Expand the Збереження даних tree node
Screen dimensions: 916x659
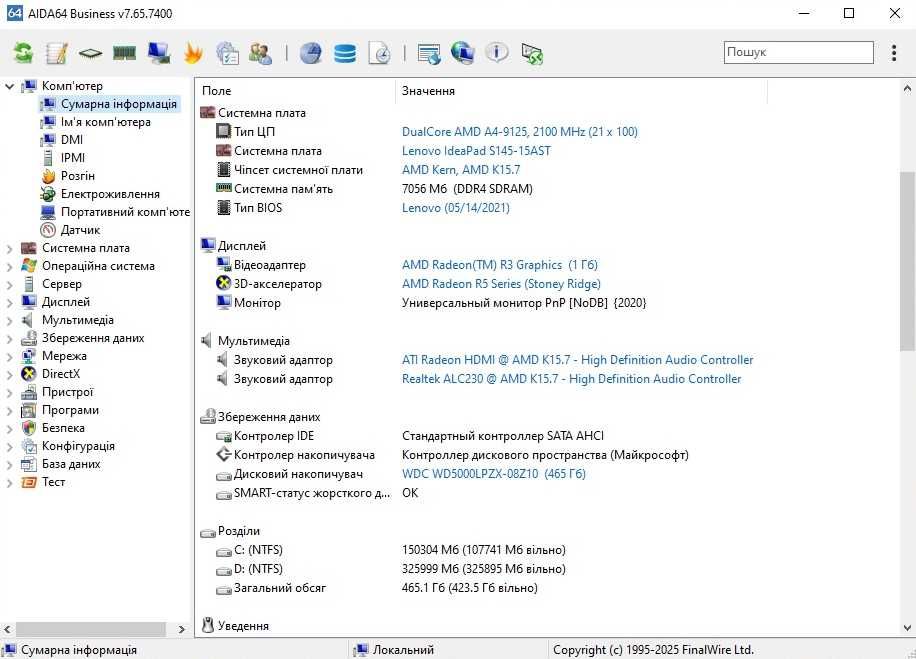point(9,338)
